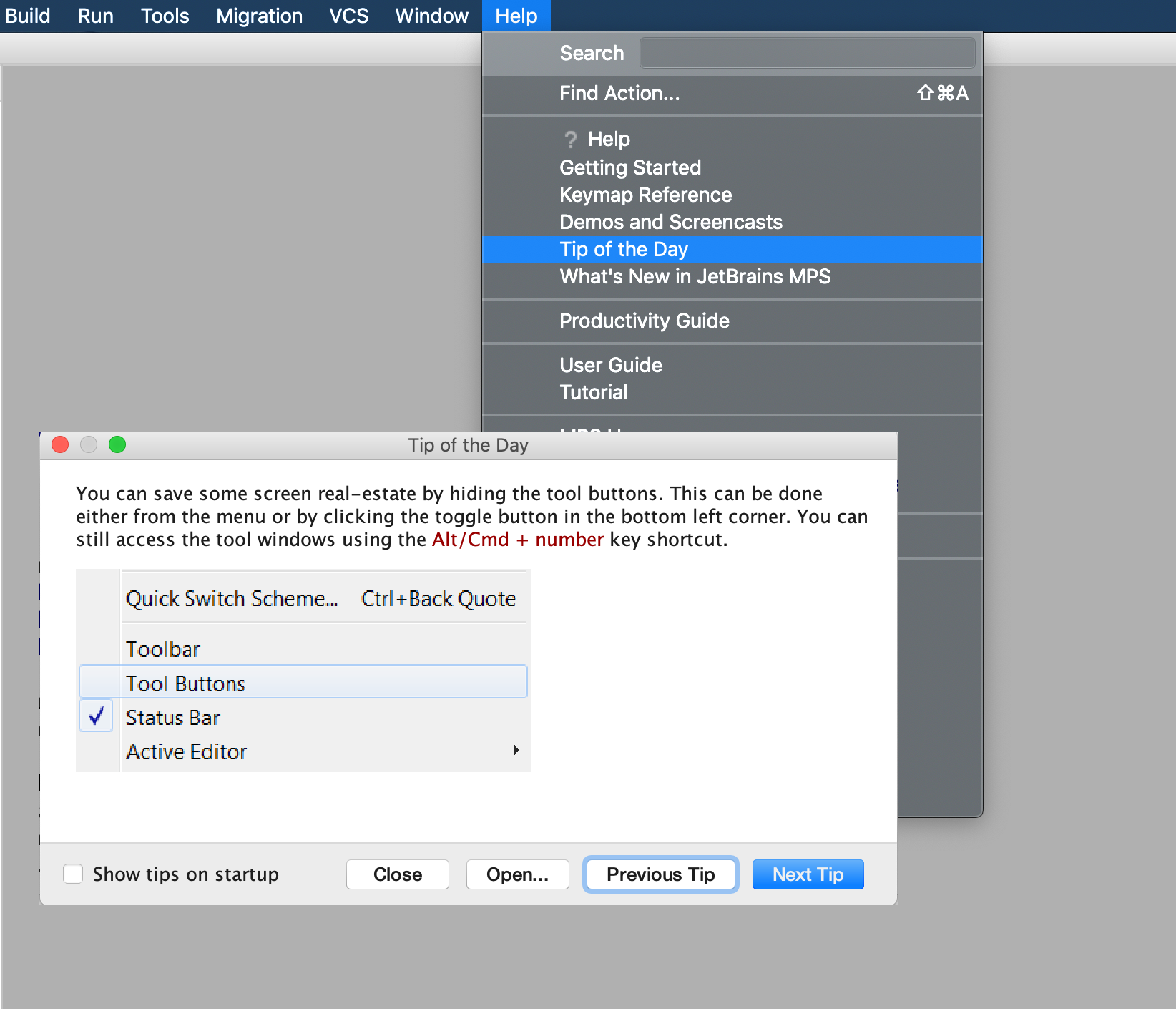Open the Run menu

tap(95, 16)
